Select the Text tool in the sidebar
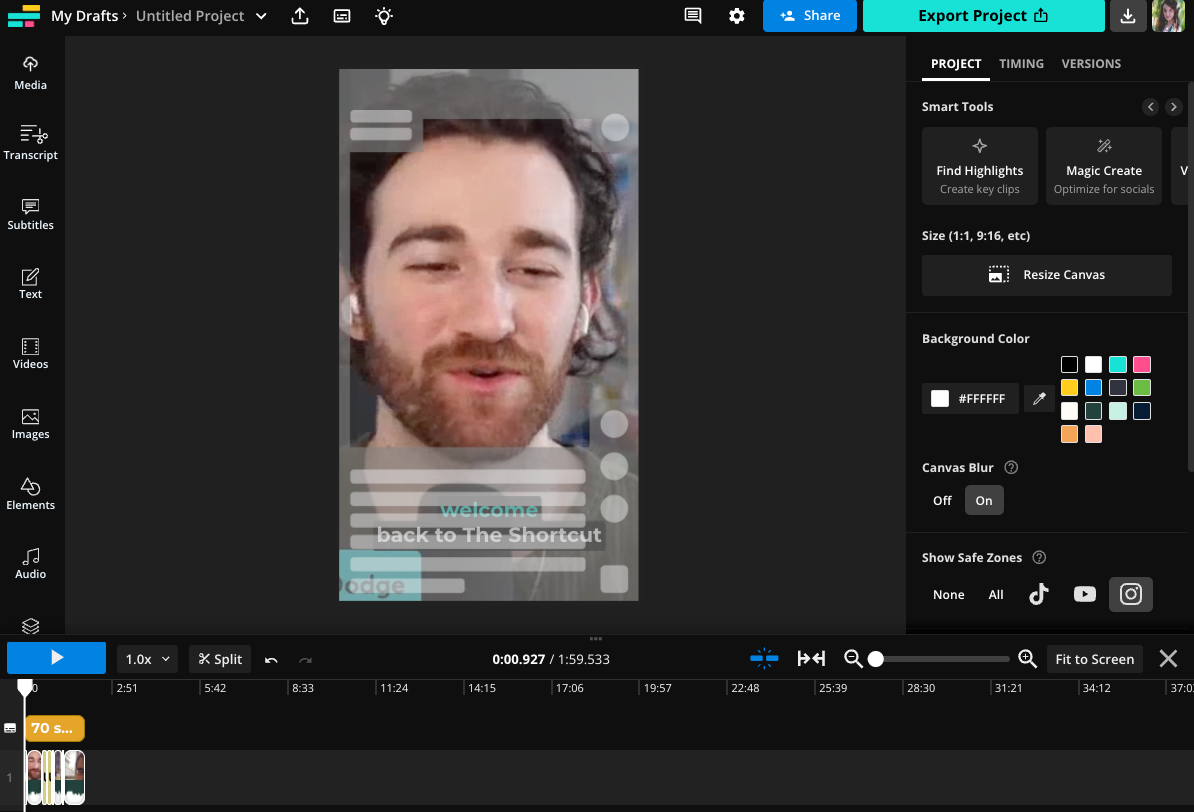This screenshot has width=1194, height=812. [30, 282]
